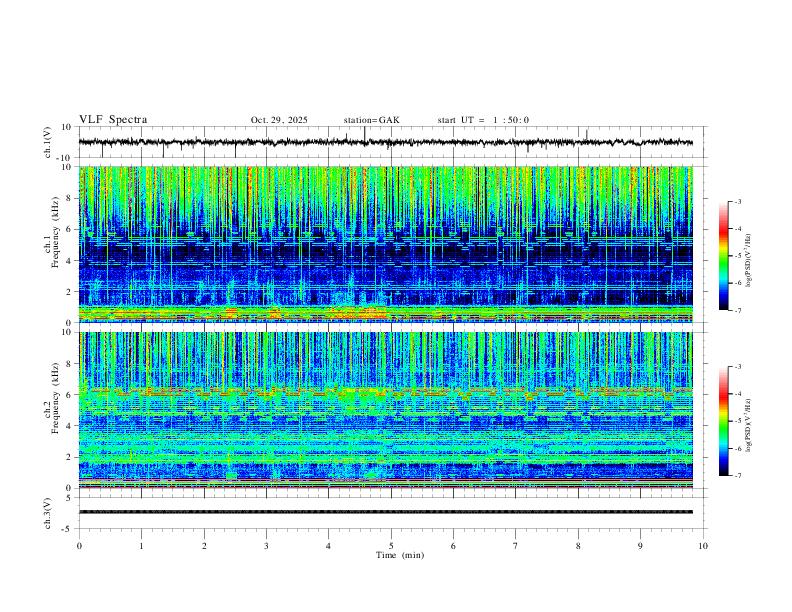
Task: Click the '8' kHz tick of ch.1 spectrogram
Action: coord(70,198)
